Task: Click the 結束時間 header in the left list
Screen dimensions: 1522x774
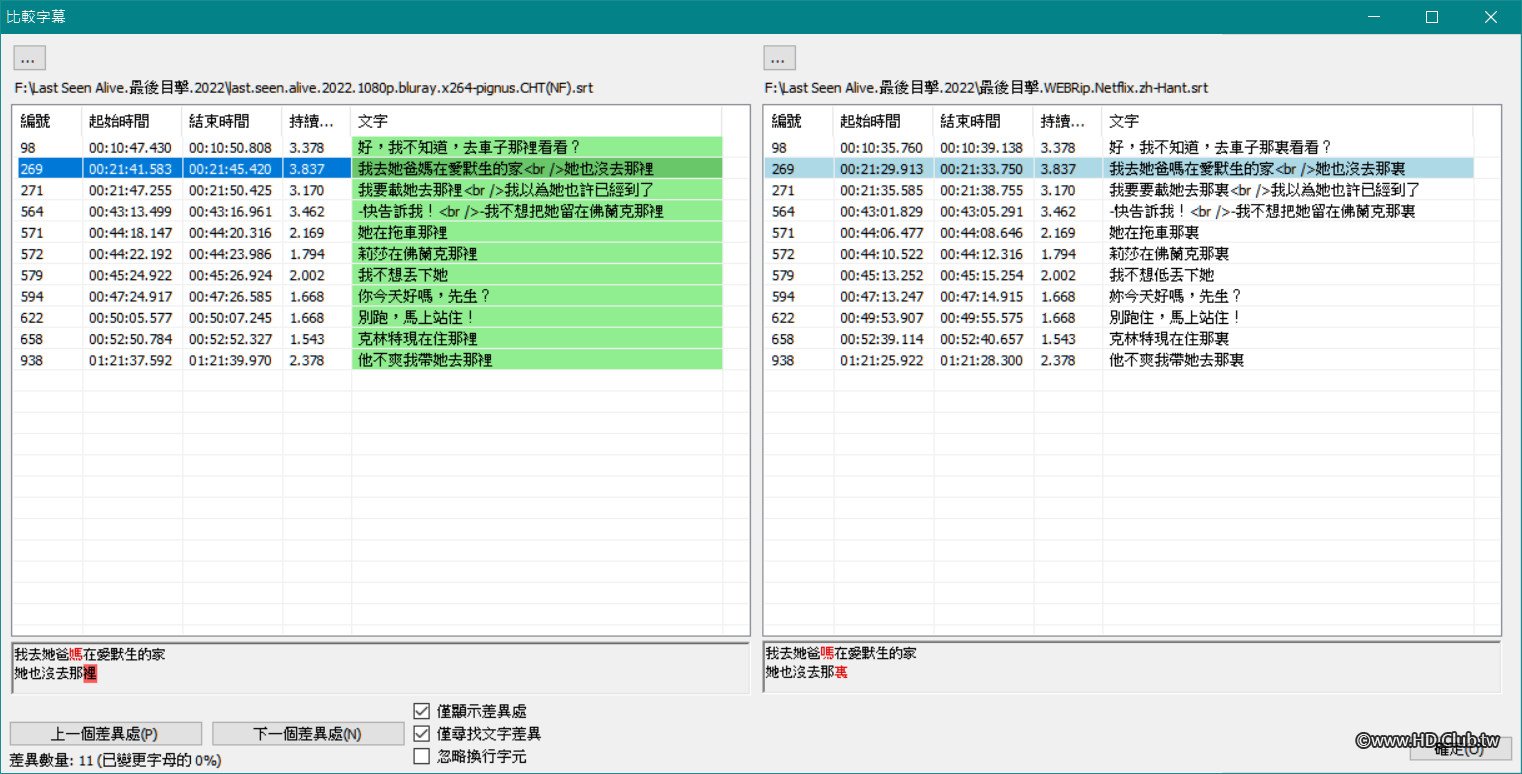Action: click(232, 121)
